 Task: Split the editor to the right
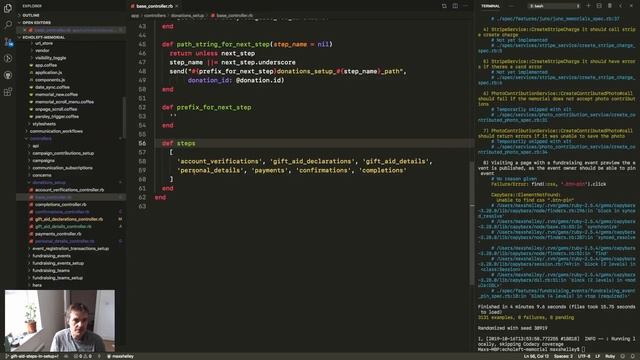click(455, 6)
